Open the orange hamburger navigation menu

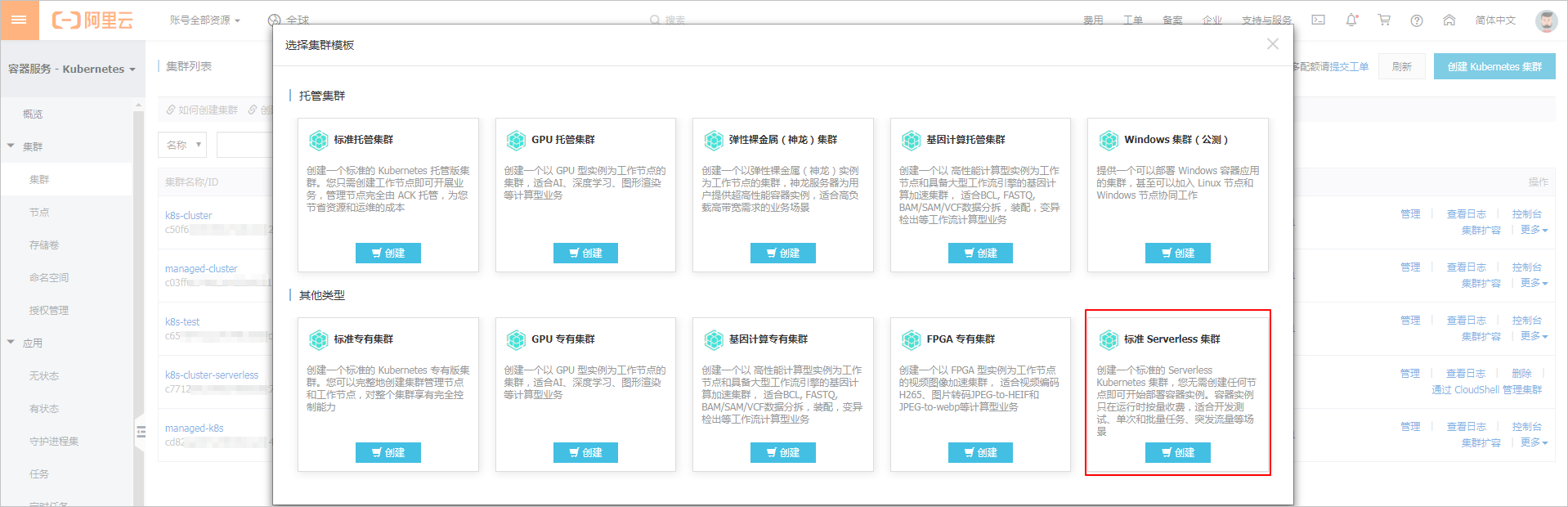(x=20, y=20)
